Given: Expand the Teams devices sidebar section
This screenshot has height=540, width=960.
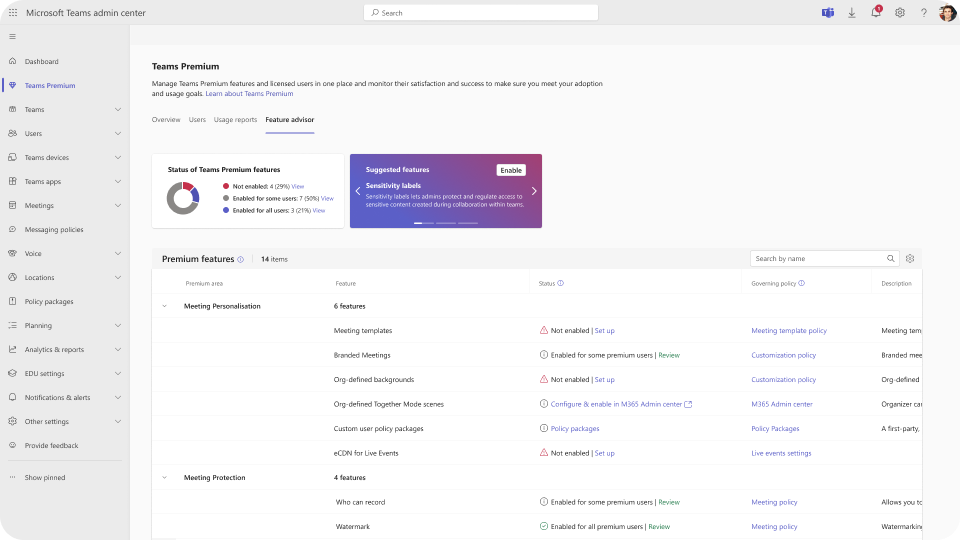Looking at the screenshot, I should [x=118, y=158].
